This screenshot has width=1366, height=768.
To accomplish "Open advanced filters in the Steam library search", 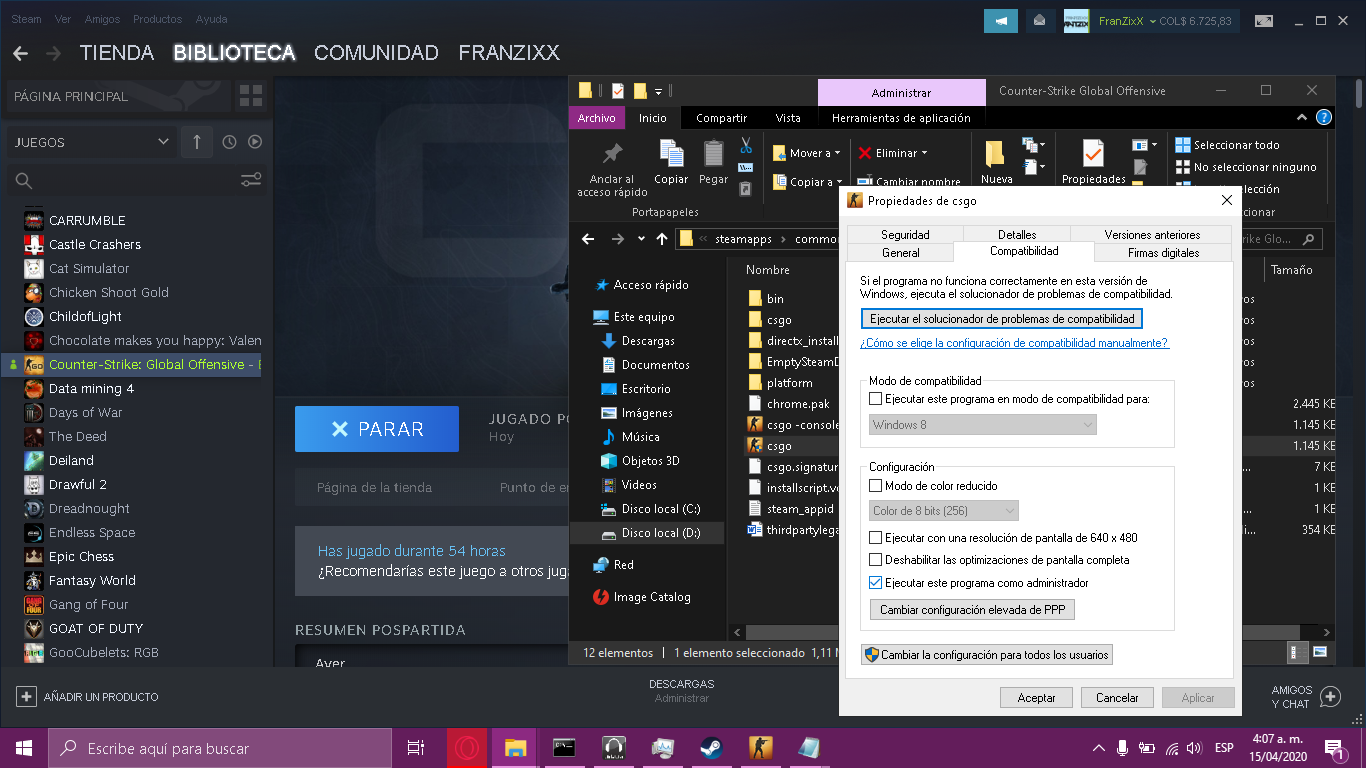I will 251,180.
